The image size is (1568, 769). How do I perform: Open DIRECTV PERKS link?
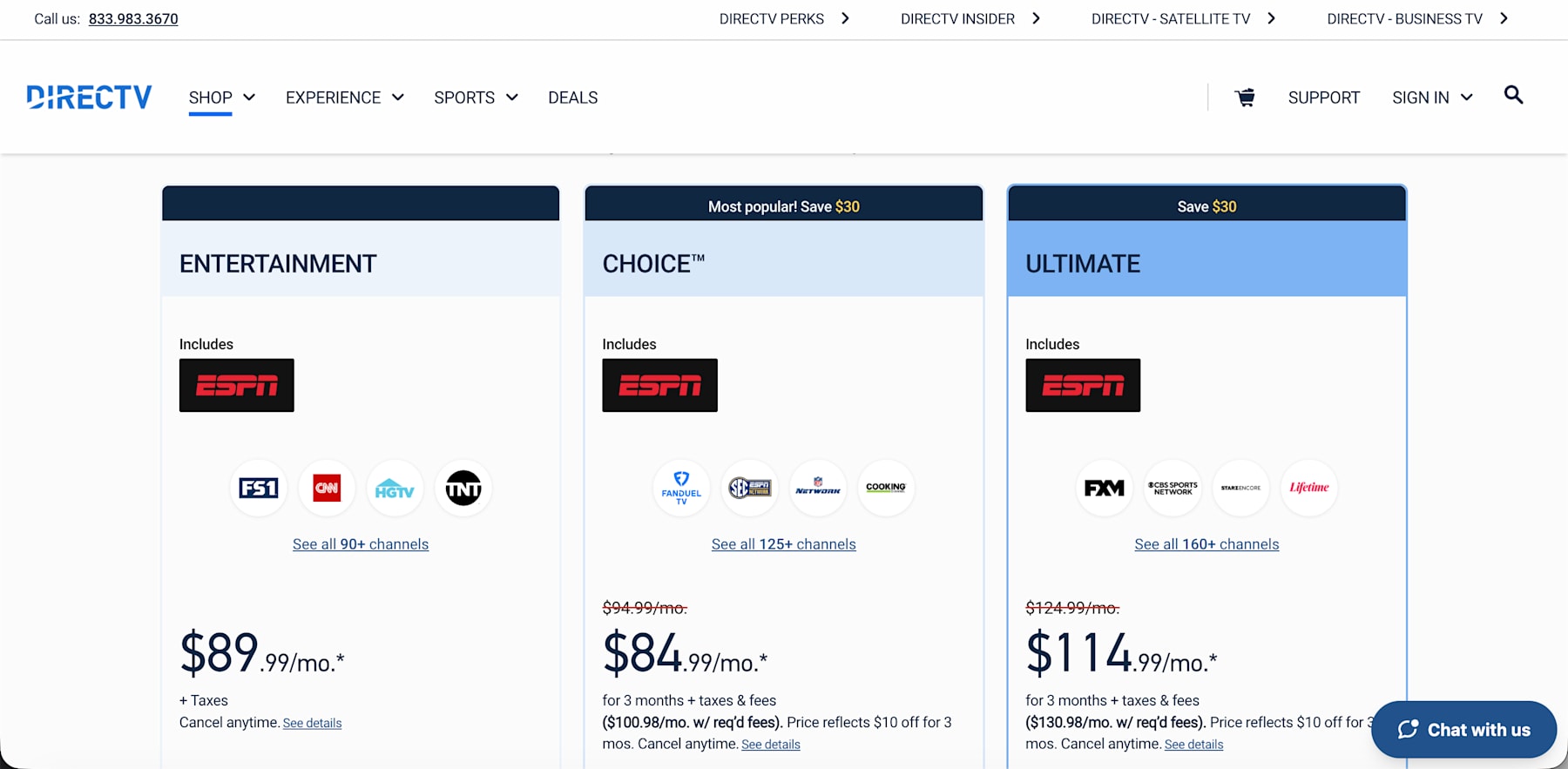(772, 19)
